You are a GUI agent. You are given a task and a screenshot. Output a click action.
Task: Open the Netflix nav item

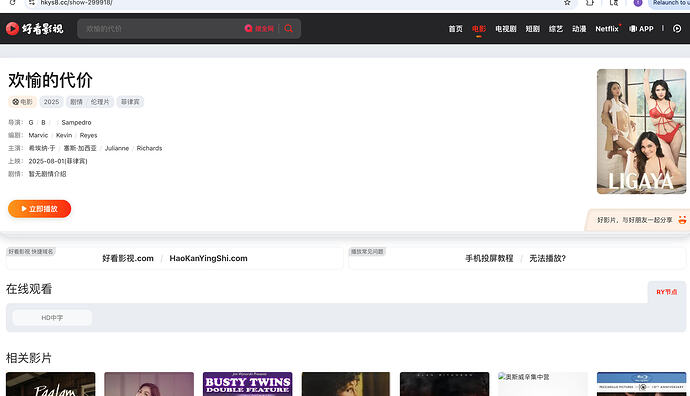pos(607,29)
